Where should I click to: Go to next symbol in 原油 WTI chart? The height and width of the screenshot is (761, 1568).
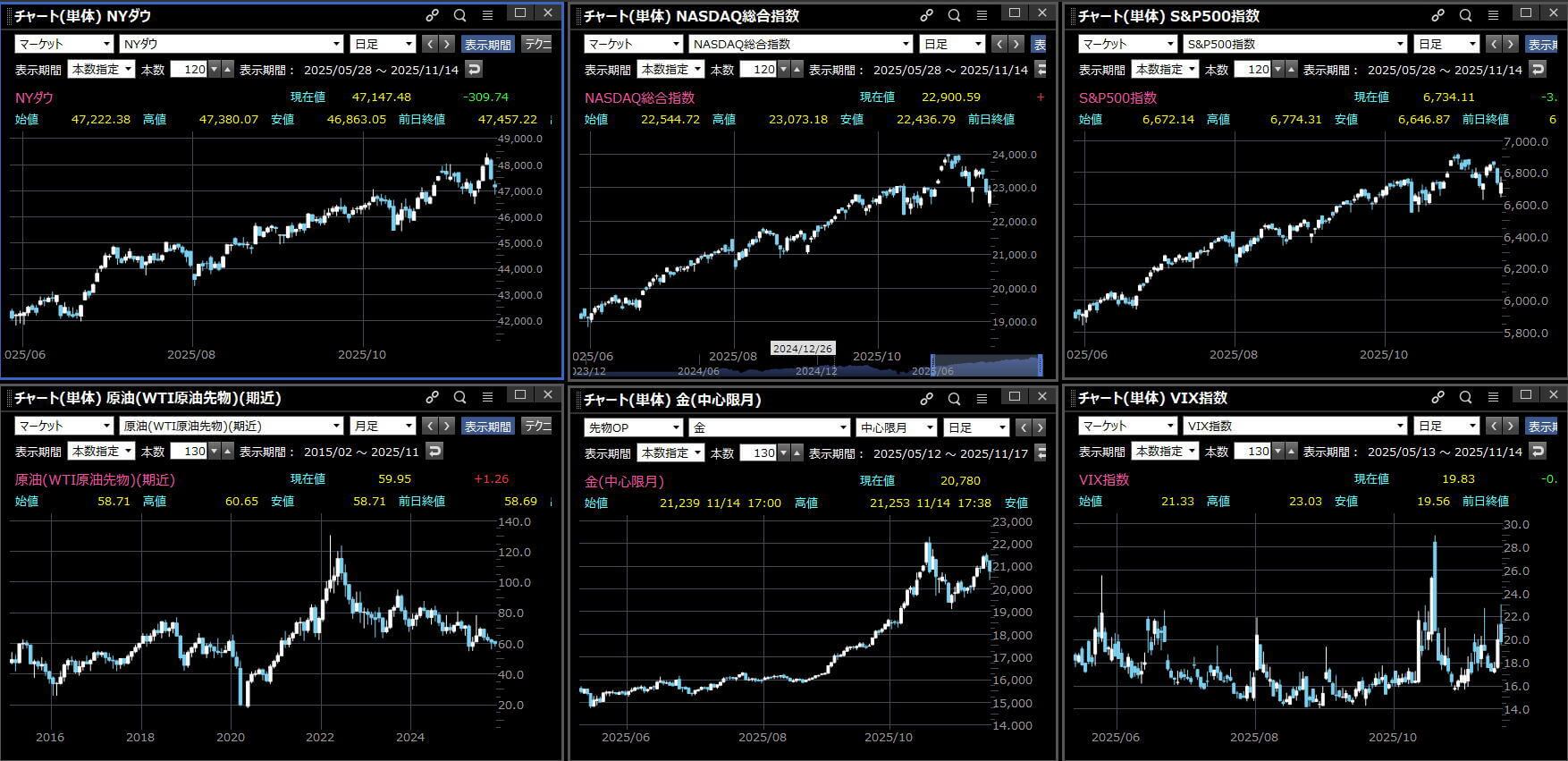447,427
